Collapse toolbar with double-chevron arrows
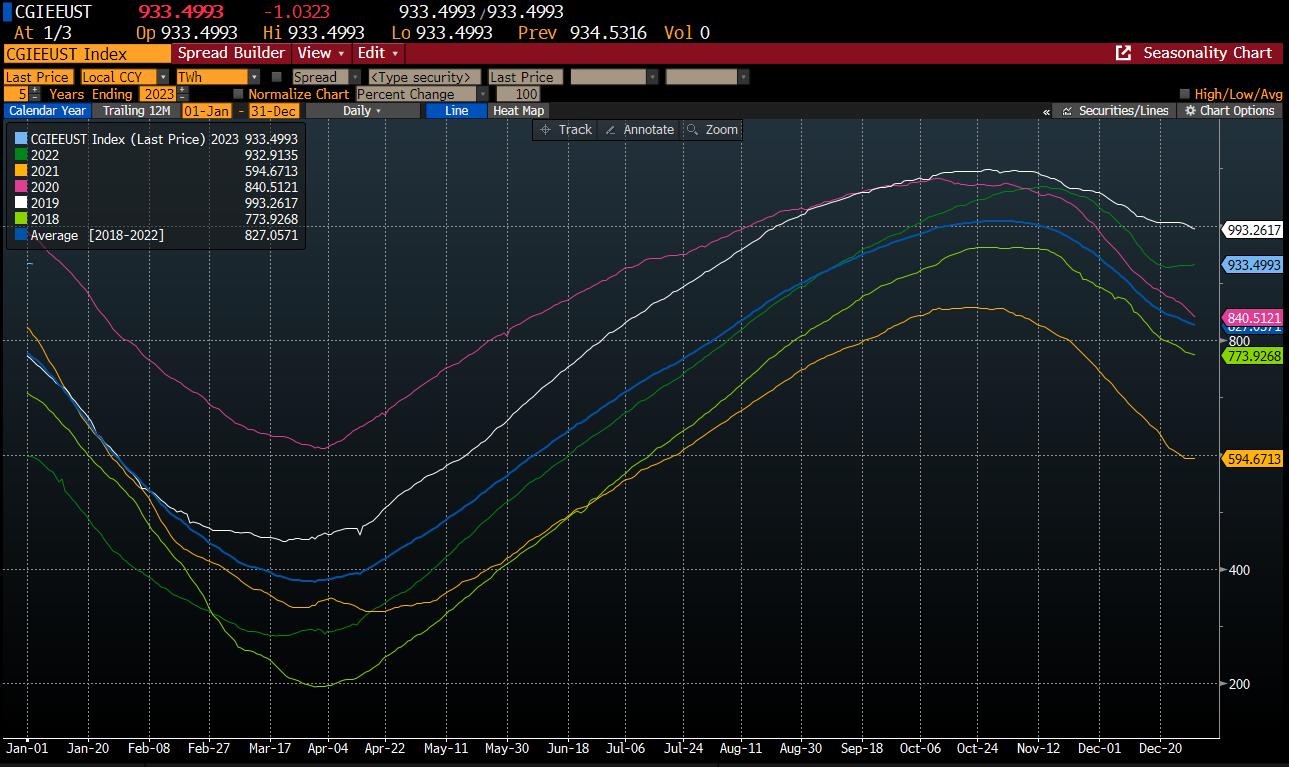The width and height of the screenshot is (1289, 767). point(1046,111)
